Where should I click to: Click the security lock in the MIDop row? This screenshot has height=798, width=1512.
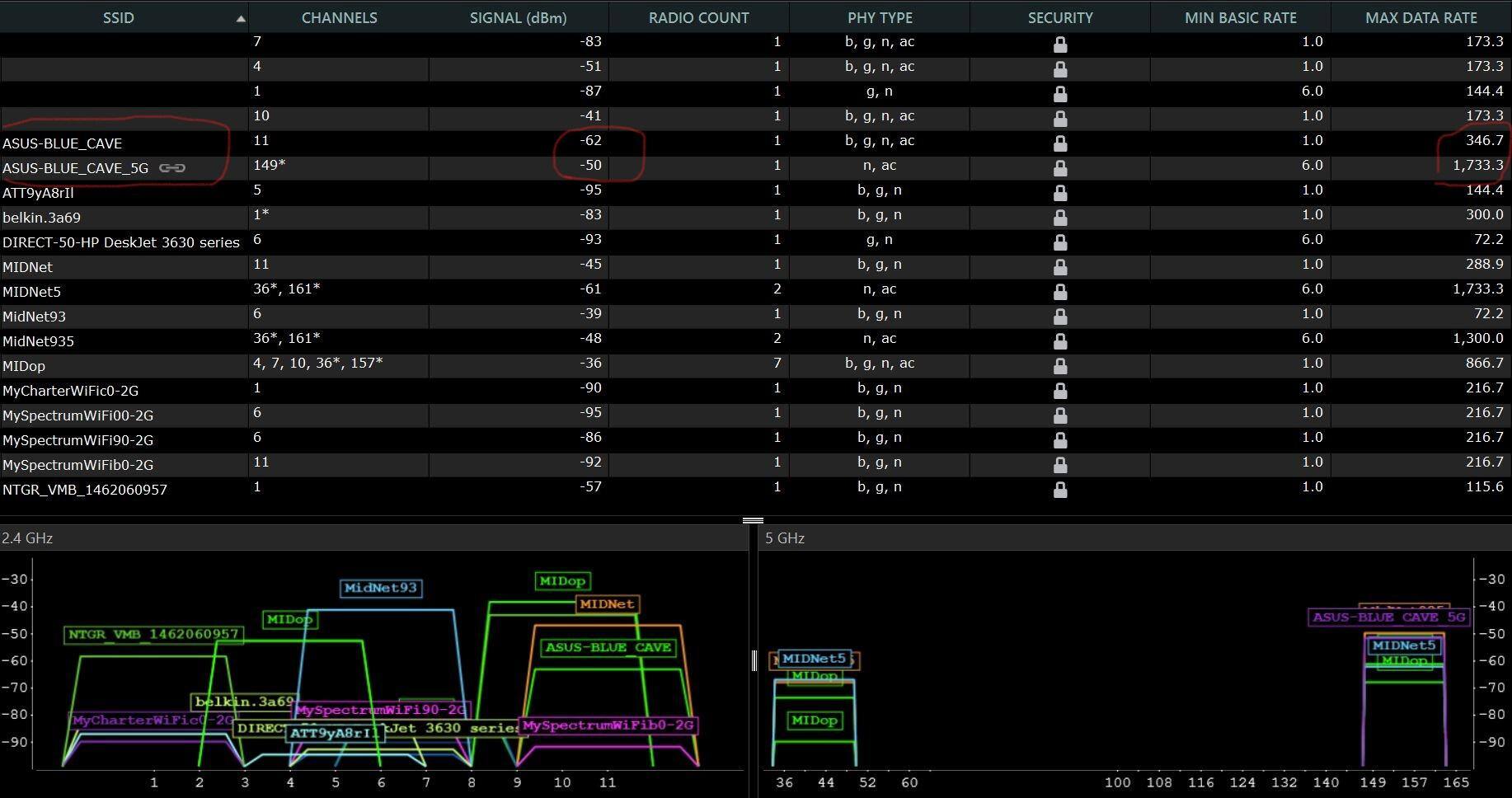(1060, 366)
